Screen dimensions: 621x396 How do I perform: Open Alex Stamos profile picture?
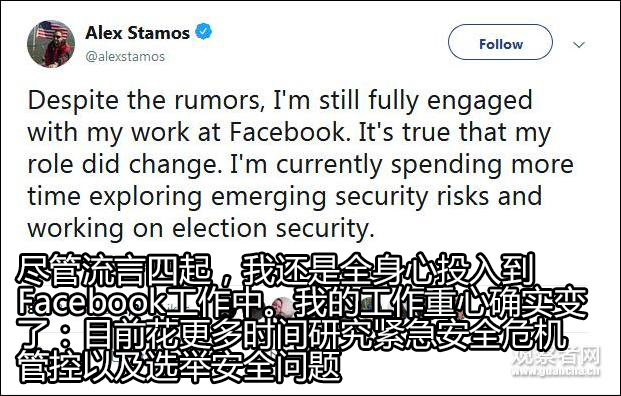(51, 44)
